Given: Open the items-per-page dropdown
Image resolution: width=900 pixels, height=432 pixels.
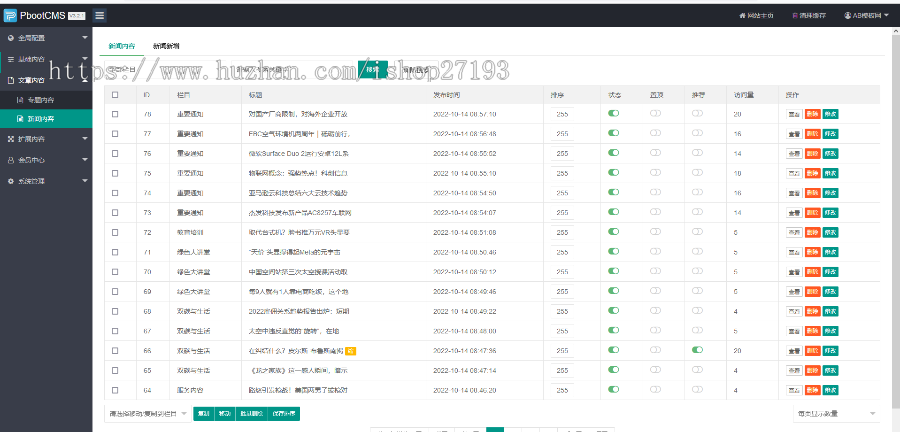Looking at the screenshot, I should click(835, 414).
